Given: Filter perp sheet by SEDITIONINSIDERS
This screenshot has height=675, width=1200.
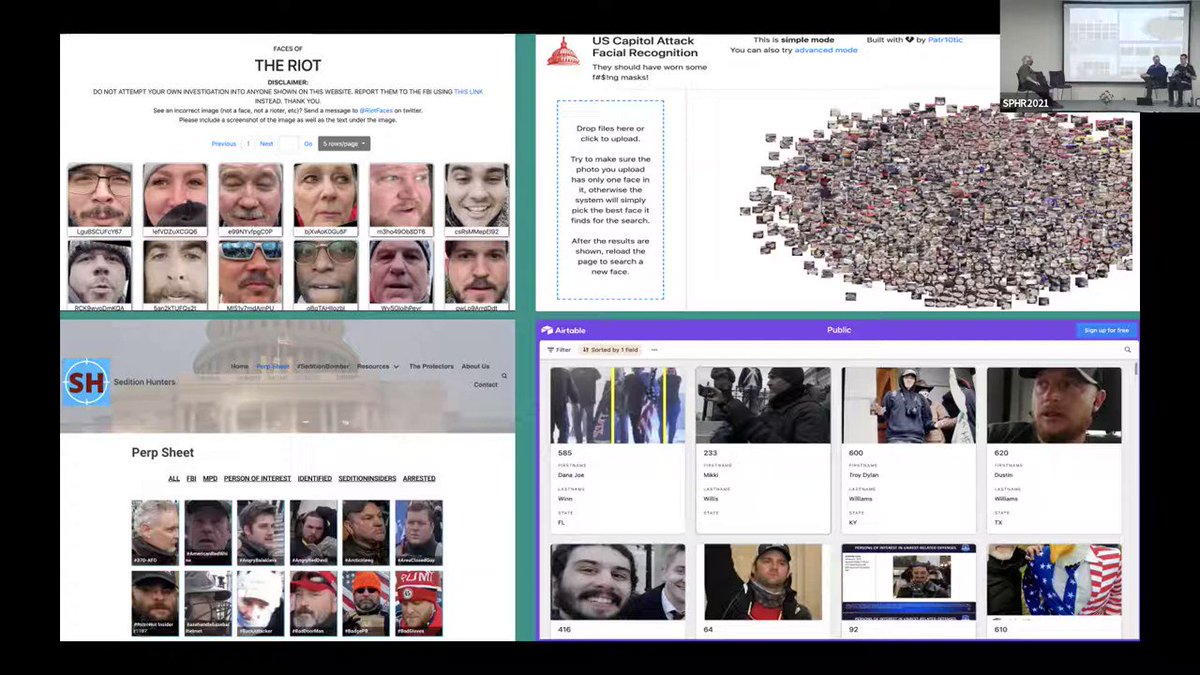Looking at the screenshot, I should [x=367, y=479].
